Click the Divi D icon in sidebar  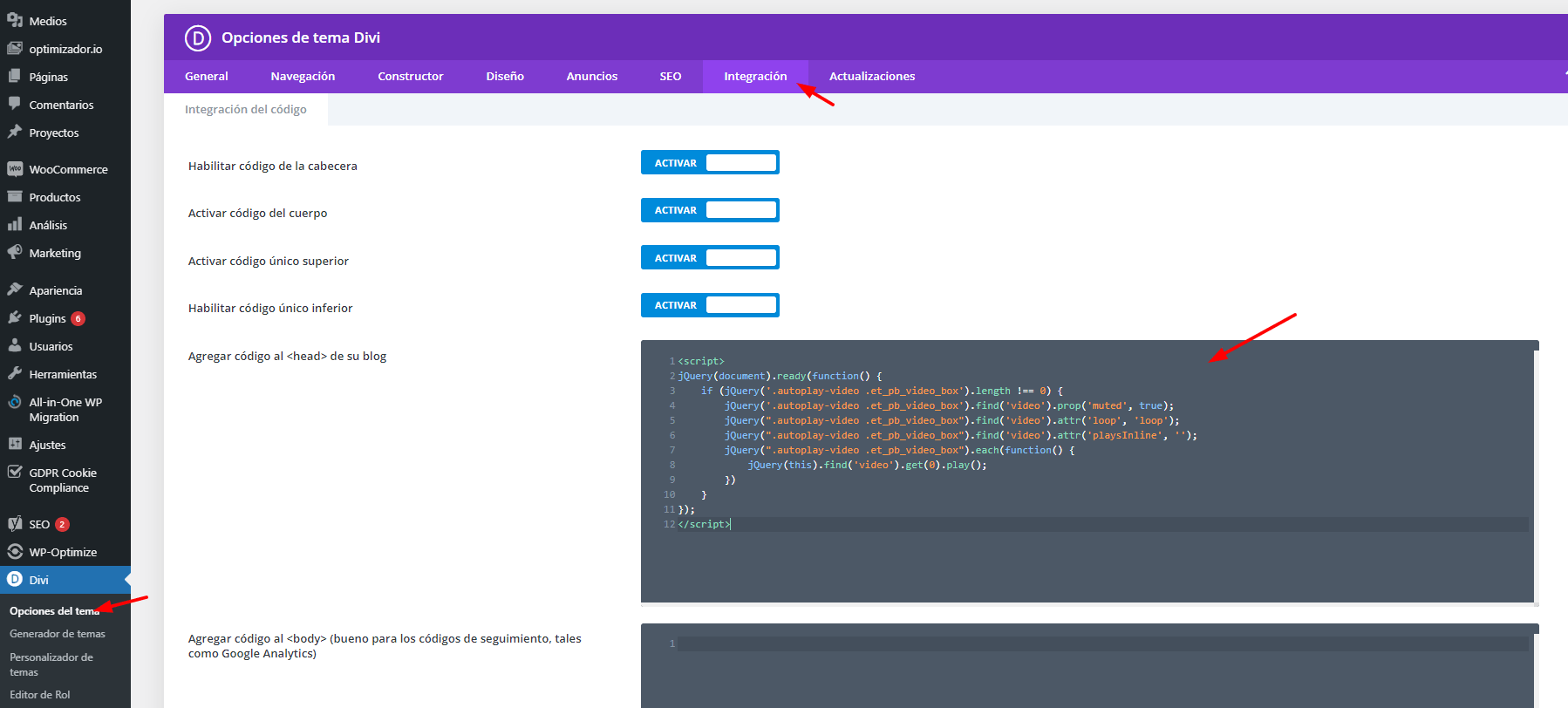[x=15, y=579]
